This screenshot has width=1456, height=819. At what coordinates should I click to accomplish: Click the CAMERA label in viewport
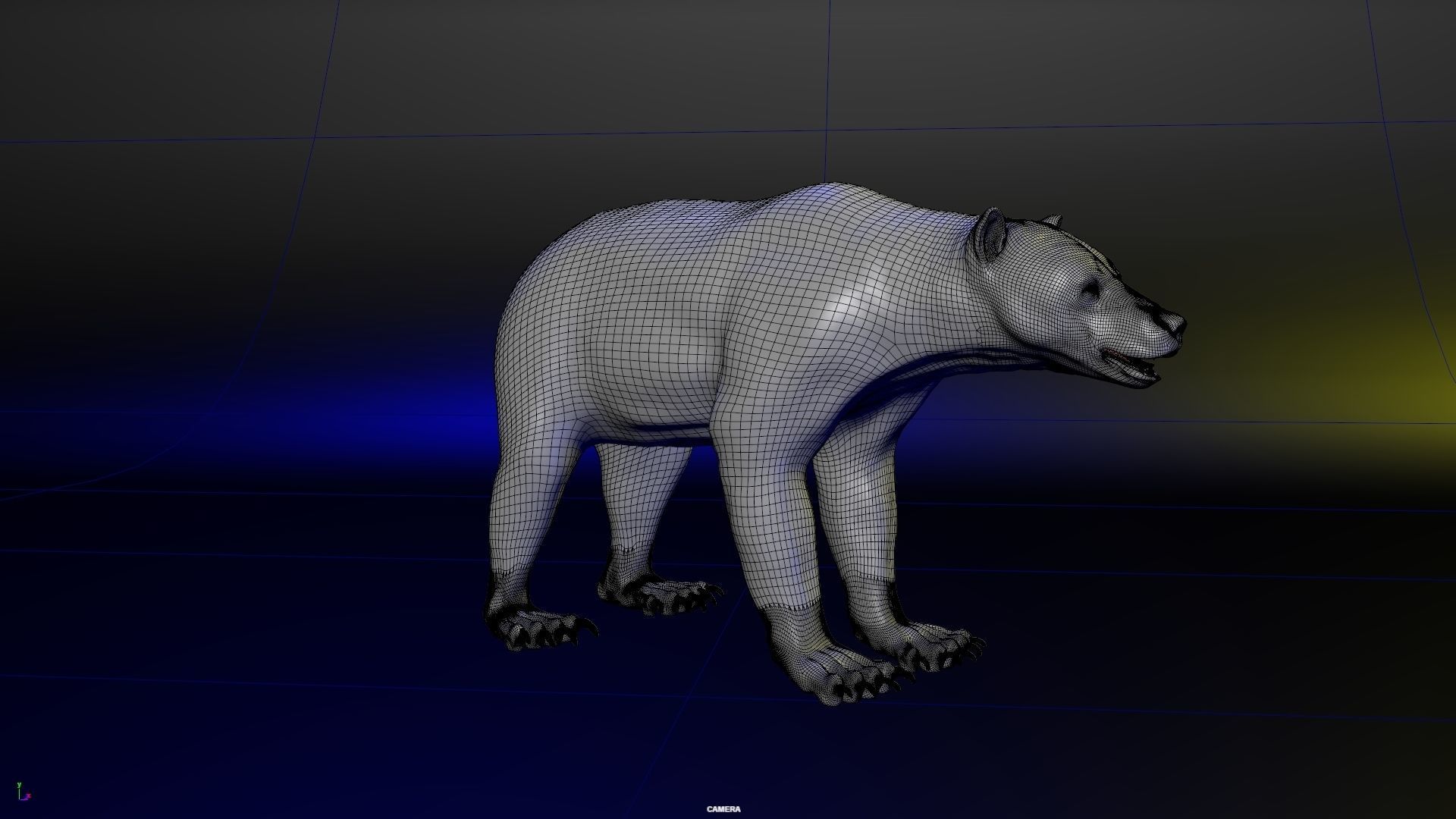pos(723,809)
